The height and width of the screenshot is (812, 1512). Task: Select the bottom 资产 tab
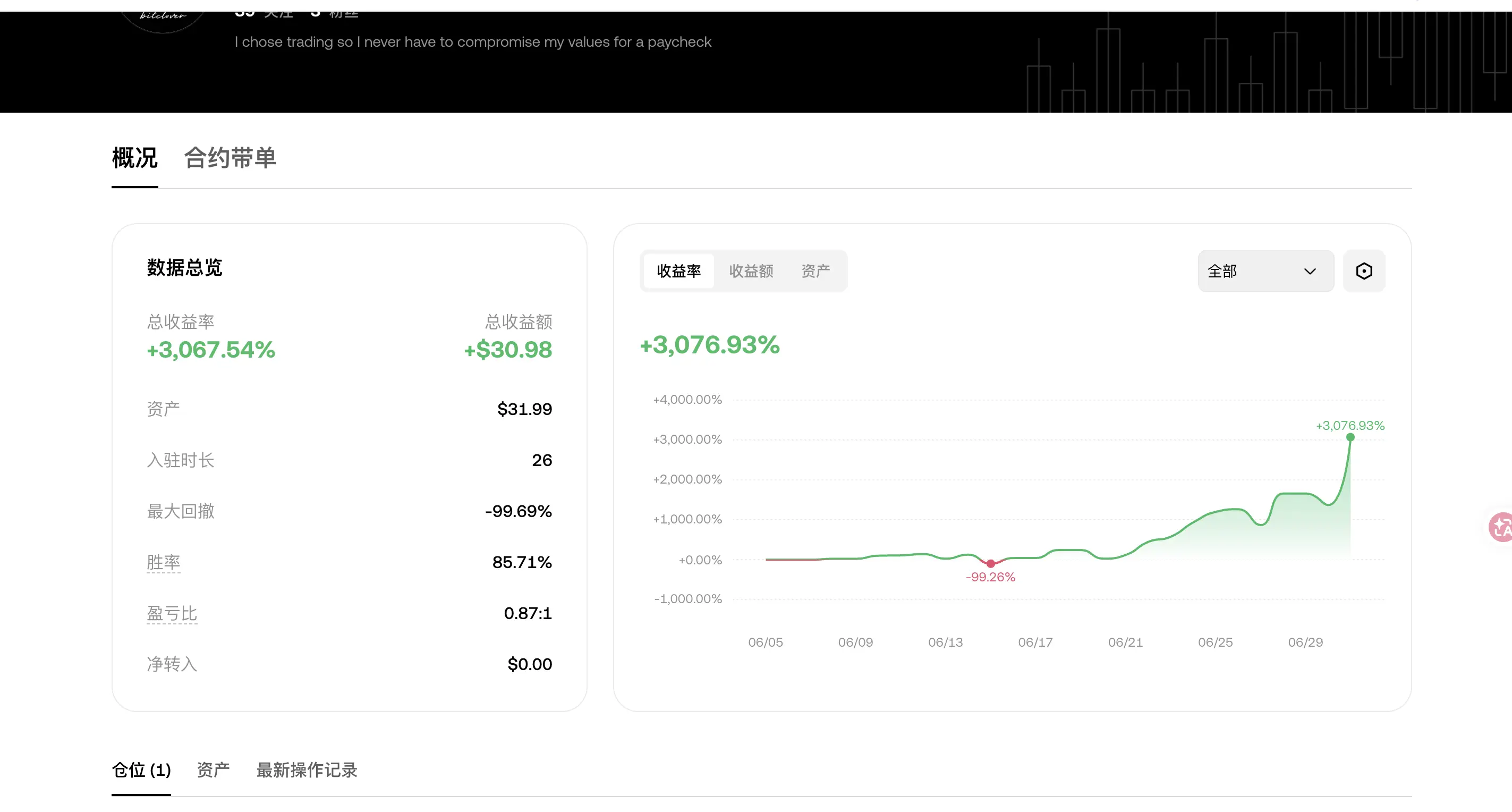coord(213,769)
